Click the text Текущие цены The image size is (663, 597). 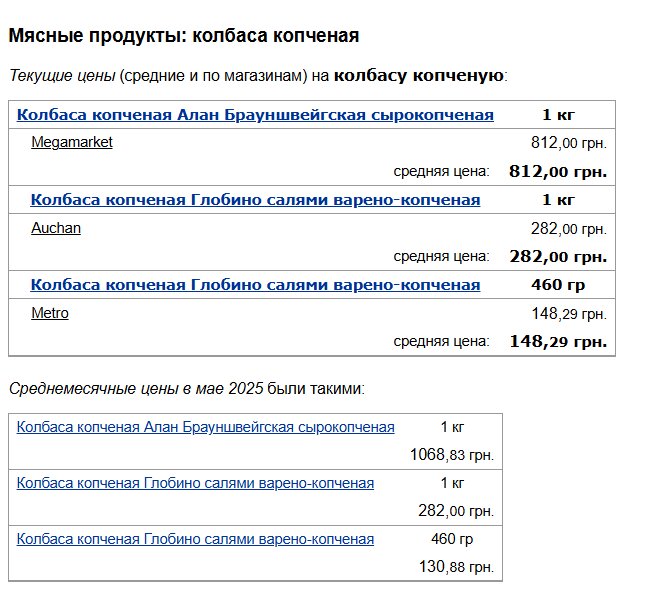click(x=62, y=76)
